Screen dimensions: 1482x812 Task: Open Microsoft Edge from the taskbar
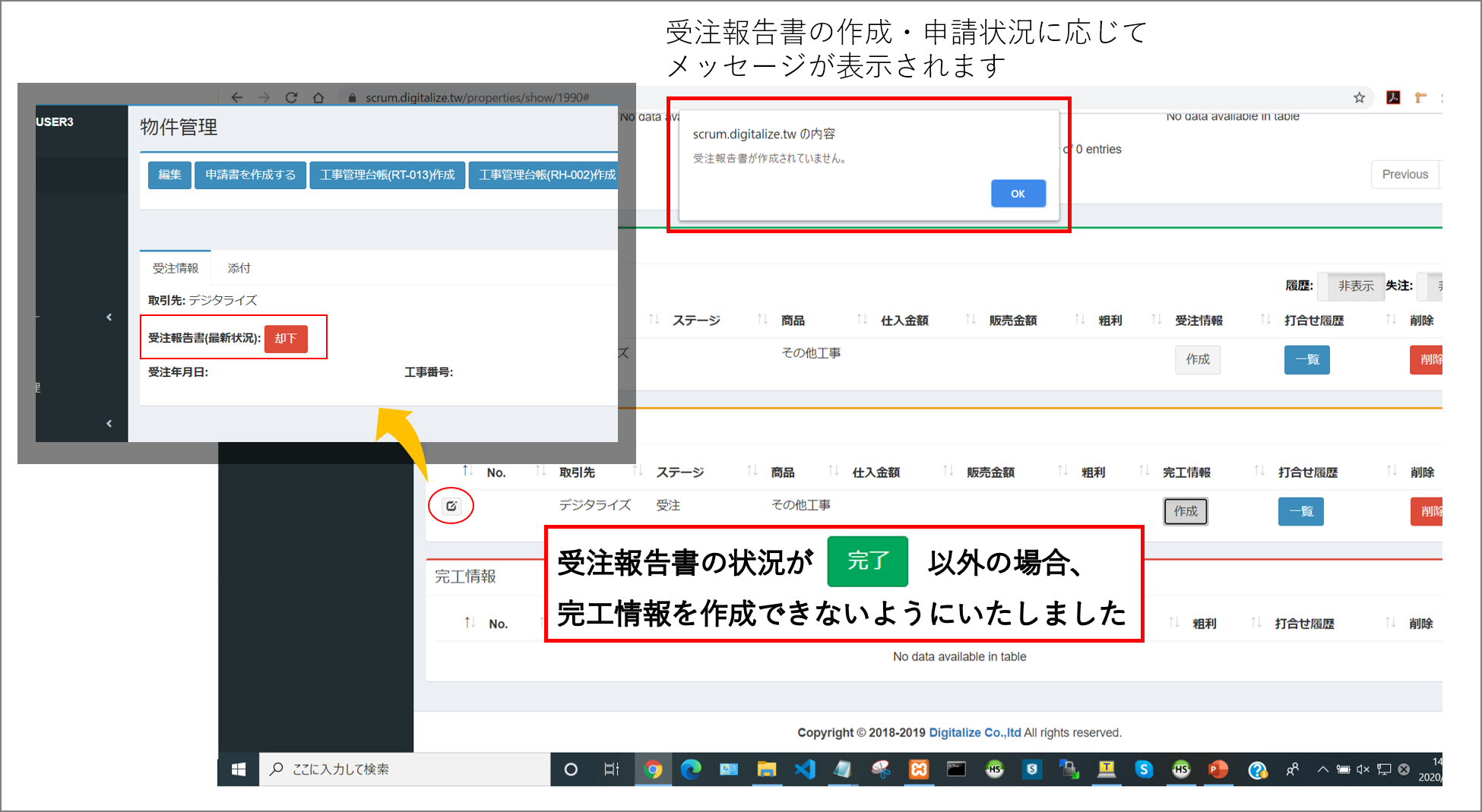pyautogui.click(x=691, y=769)
